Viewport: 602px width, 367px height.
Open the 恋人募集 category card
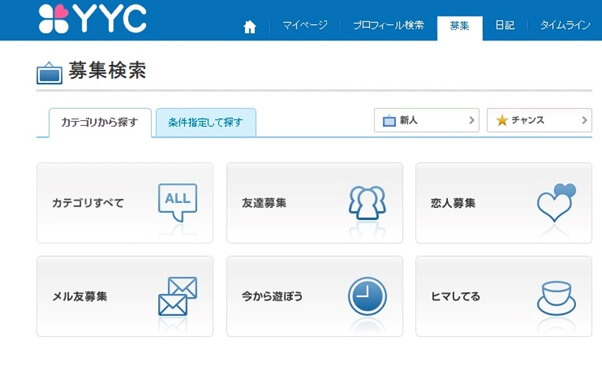(x=503, y=203)
